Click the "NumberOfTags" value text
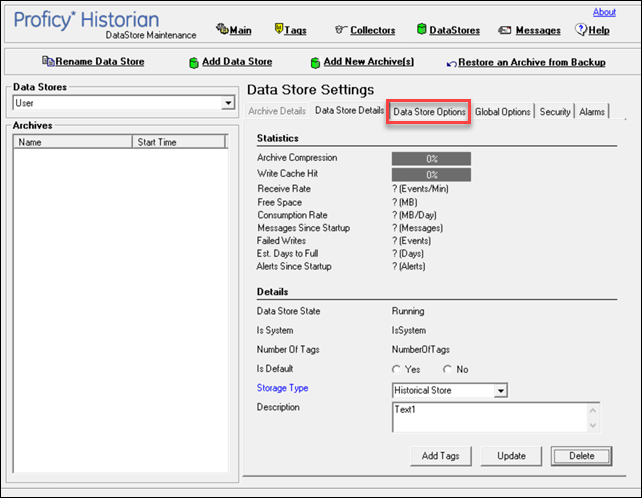 [x=421, y=349]
